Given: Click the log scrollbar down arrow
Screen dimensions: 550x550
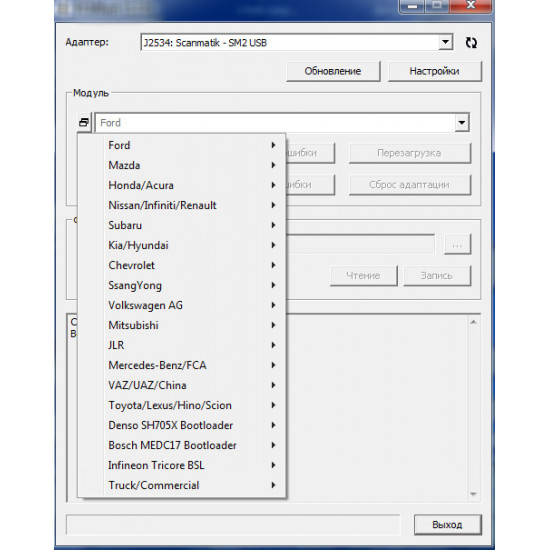Looking at the screenshot, I should click(x=473, y=494).
